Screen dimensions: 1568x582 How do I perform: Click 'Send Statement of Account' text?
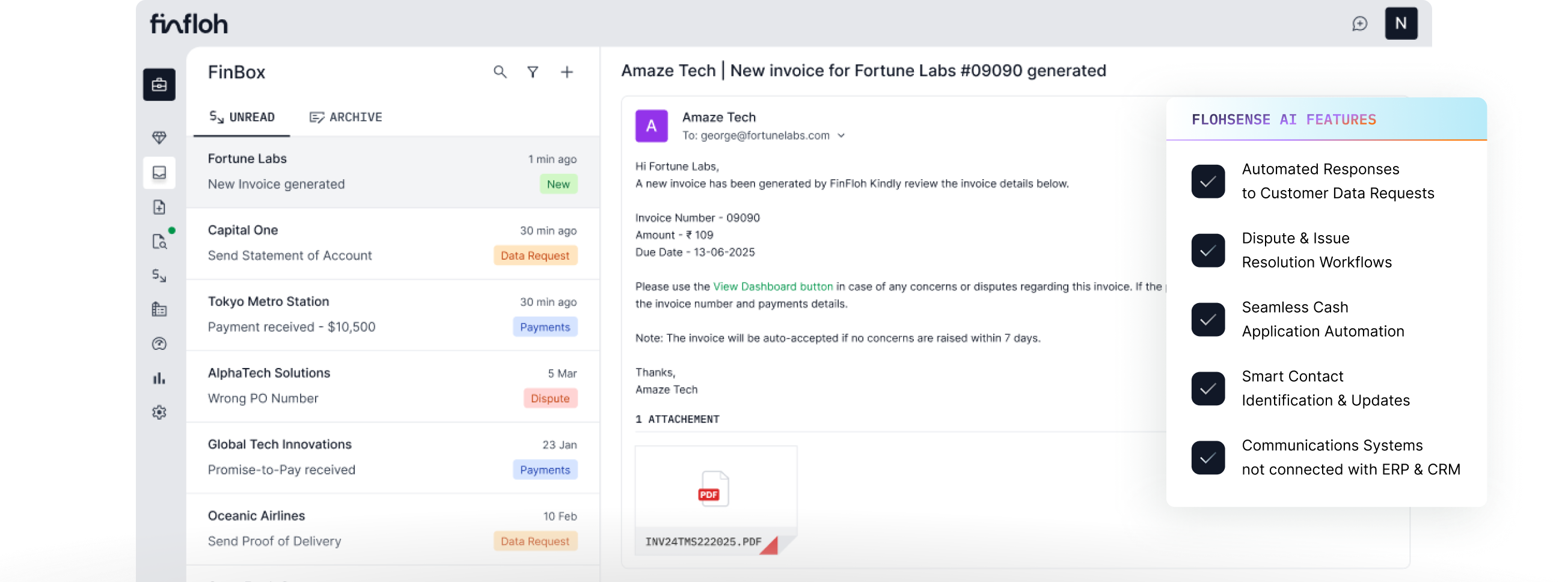[x=290, y=256]
